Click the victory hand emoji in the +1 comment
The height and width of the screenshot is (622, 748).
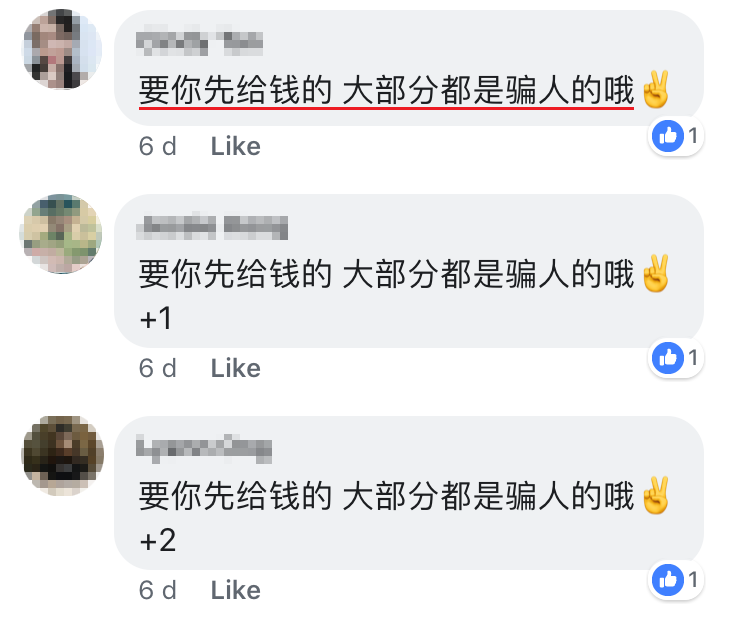656,274
